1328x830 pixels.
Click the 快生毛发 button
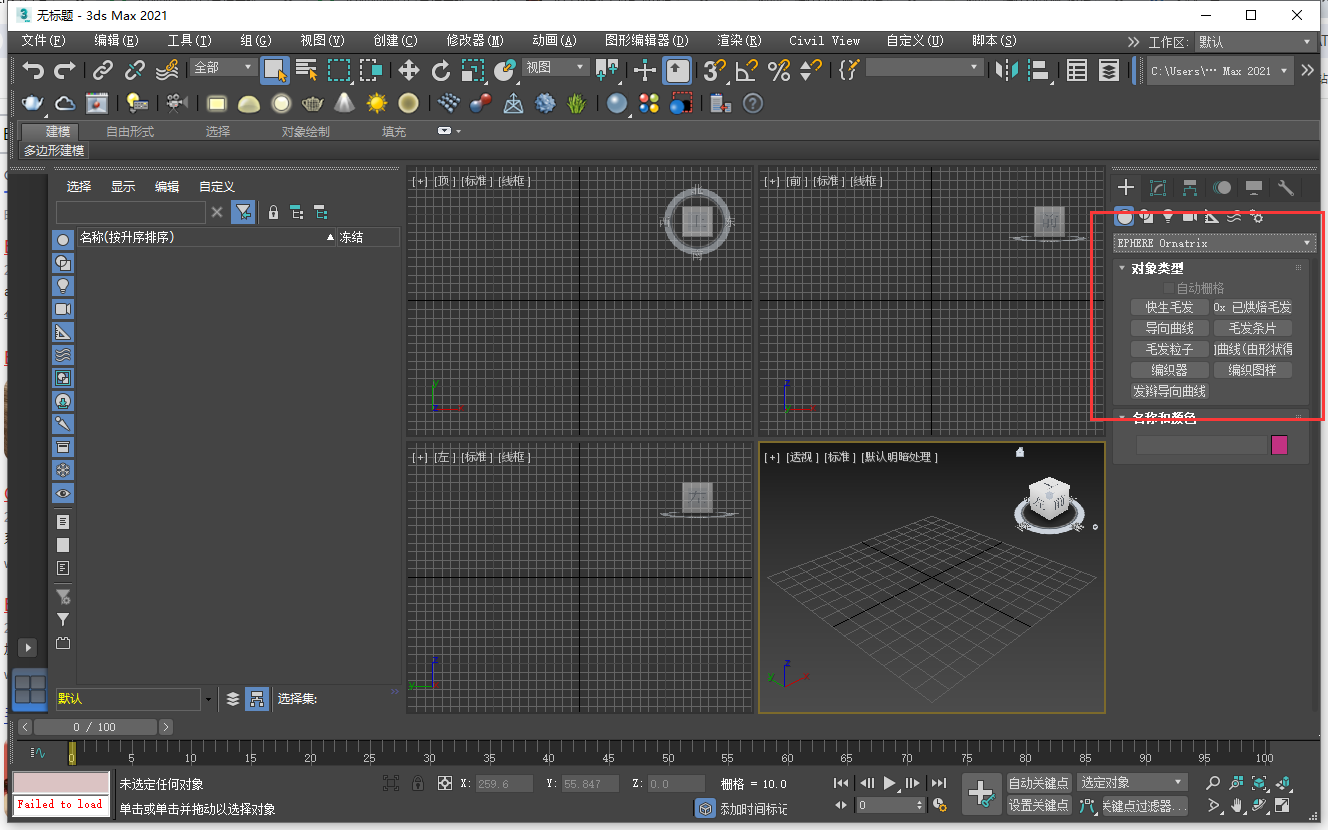1169,307
